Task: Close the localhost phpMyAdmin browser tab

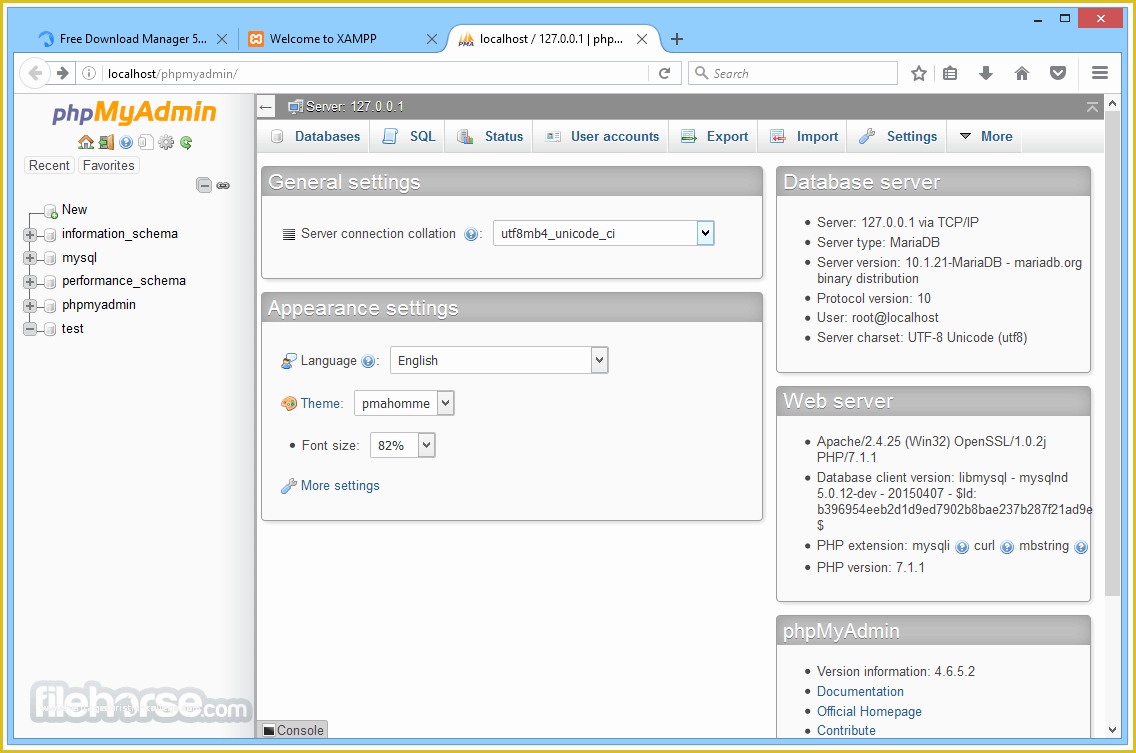Action: click(642, 39)
